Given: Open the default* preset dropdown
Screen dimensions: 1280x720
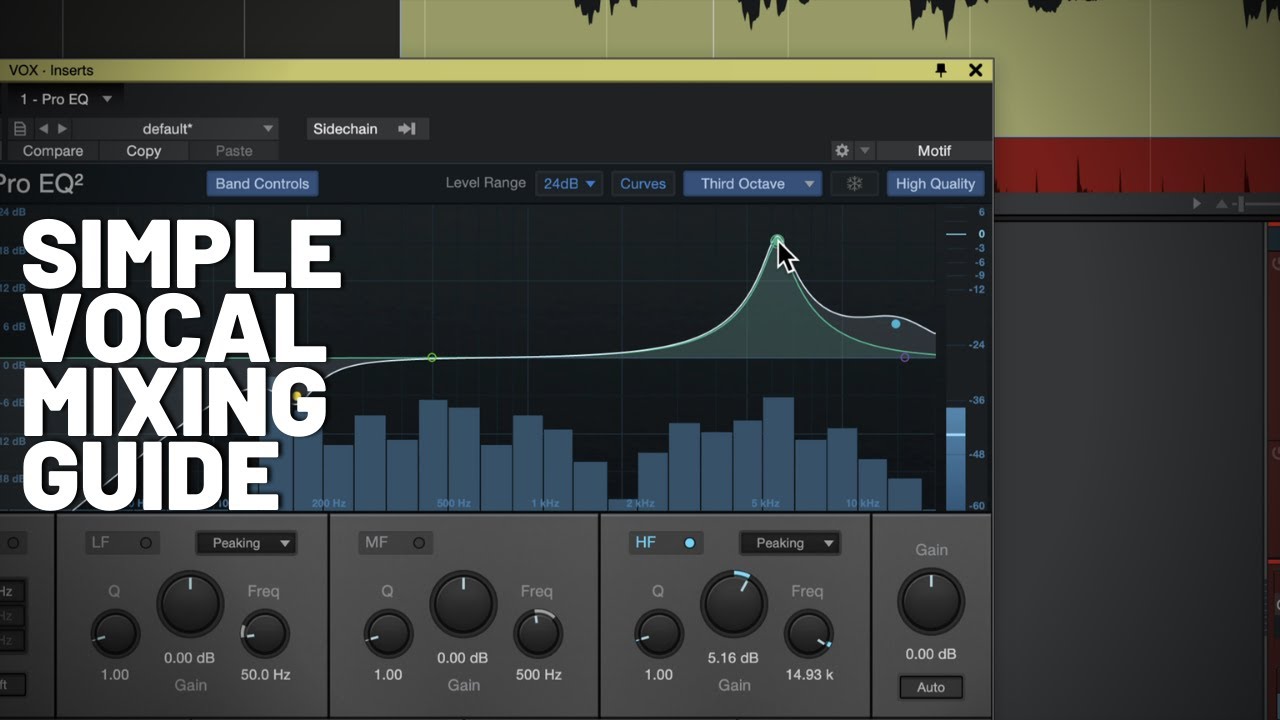Looking at the screenshot, I should (176, 129).
